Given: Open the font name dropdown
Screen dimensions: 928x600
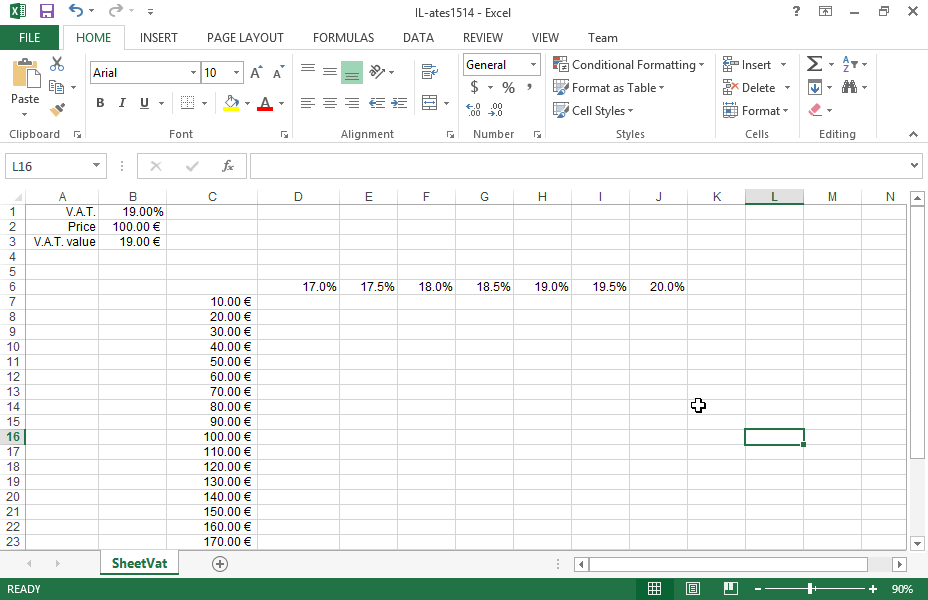Looking at the screenshot, I should click(x=193, y=73).
